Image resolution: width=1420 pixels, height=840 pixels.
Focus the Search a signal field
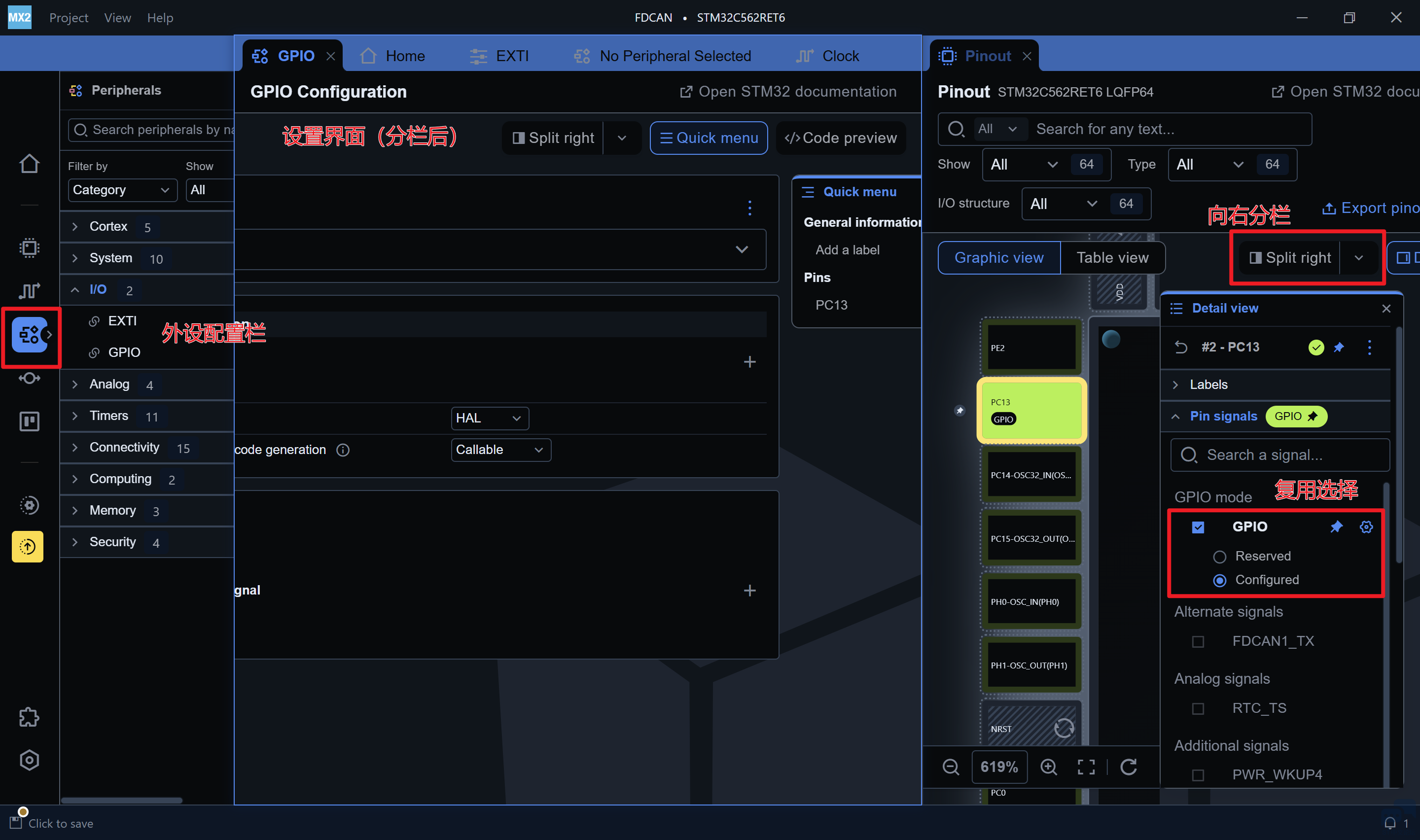pyautogui.click(x=1280, y=455)
